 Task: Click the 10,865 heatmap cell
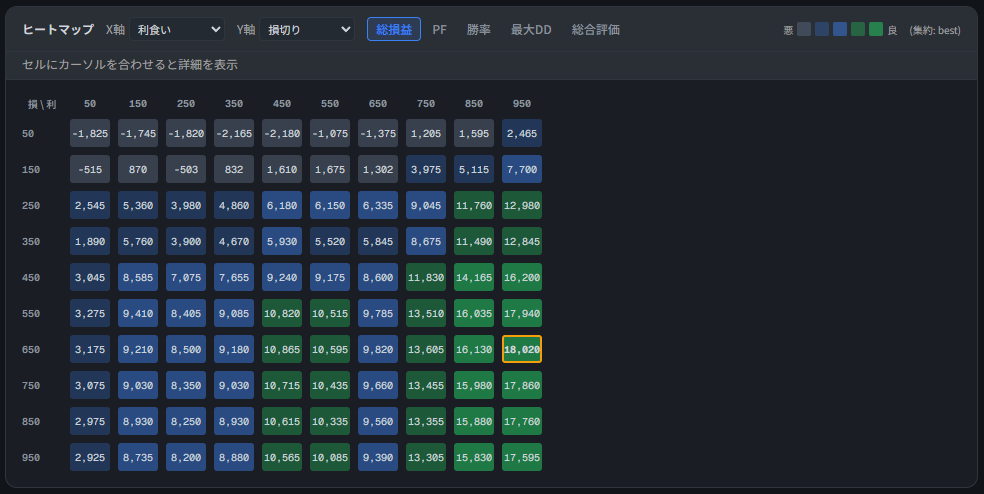point(282,349)
